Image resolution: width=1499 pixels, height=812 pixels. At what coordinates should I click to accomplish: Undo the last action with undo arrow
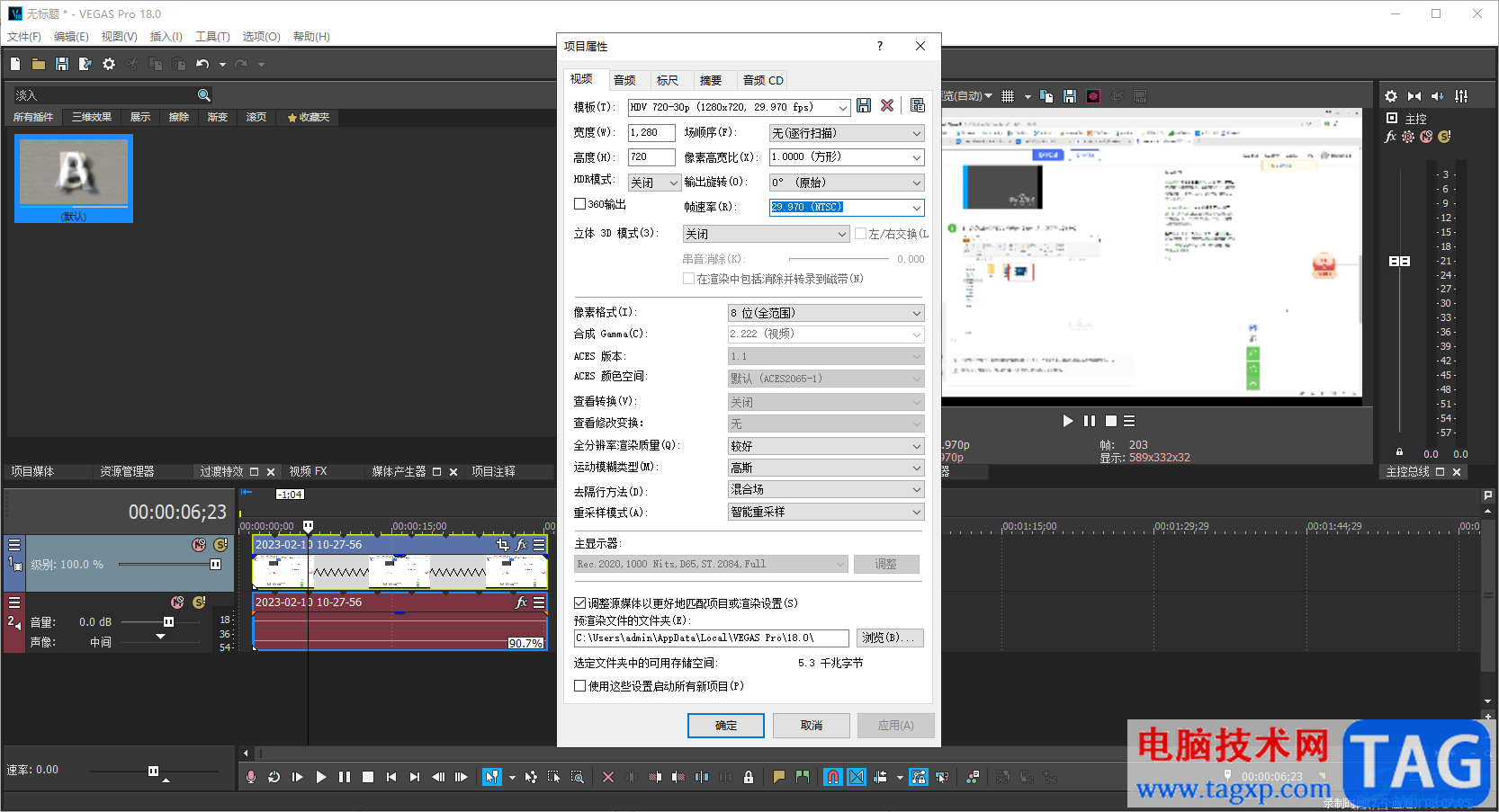coord(202,64)
